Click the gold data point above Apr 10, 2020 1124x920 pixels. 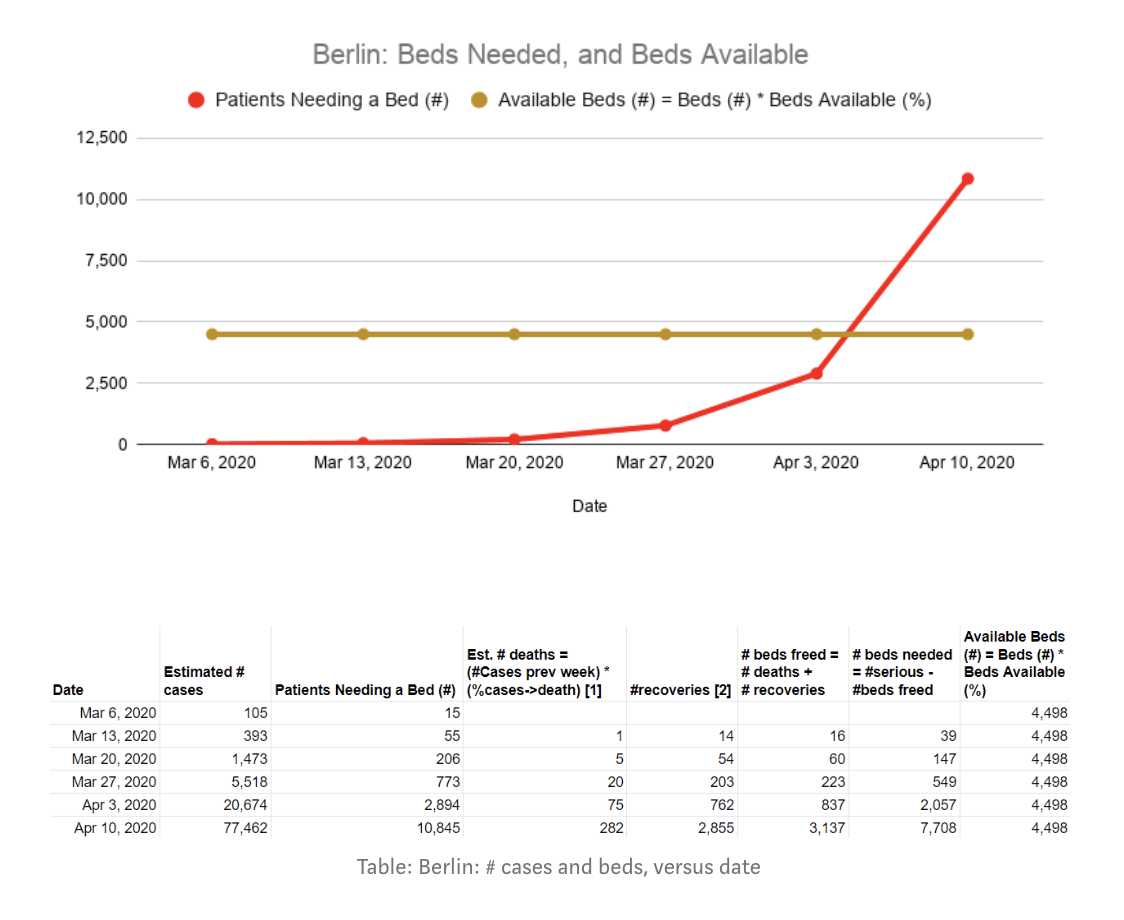pyautogui.click(x=968, y=334)
